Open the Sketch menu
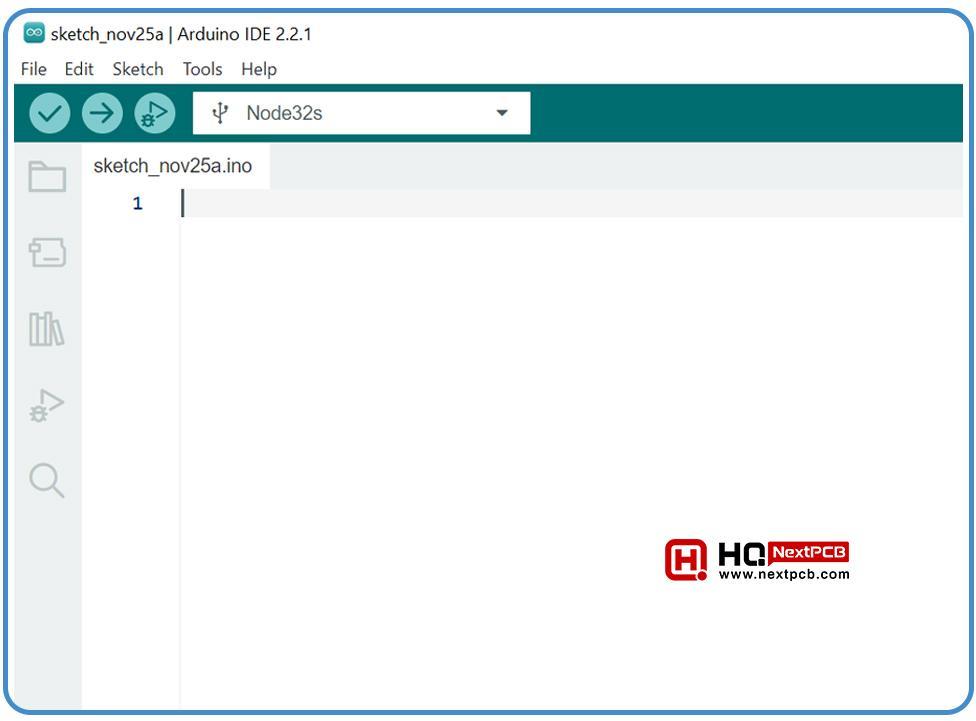 (138, 69)
